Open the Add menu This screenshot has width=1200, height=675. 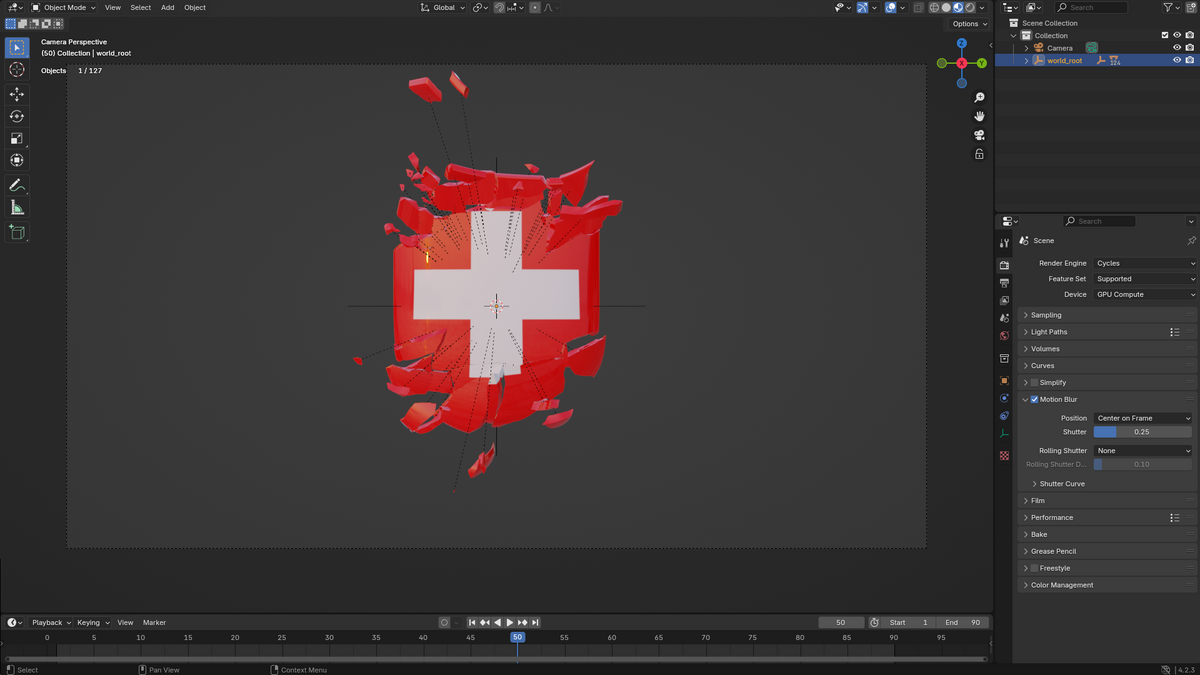[168, 7]
